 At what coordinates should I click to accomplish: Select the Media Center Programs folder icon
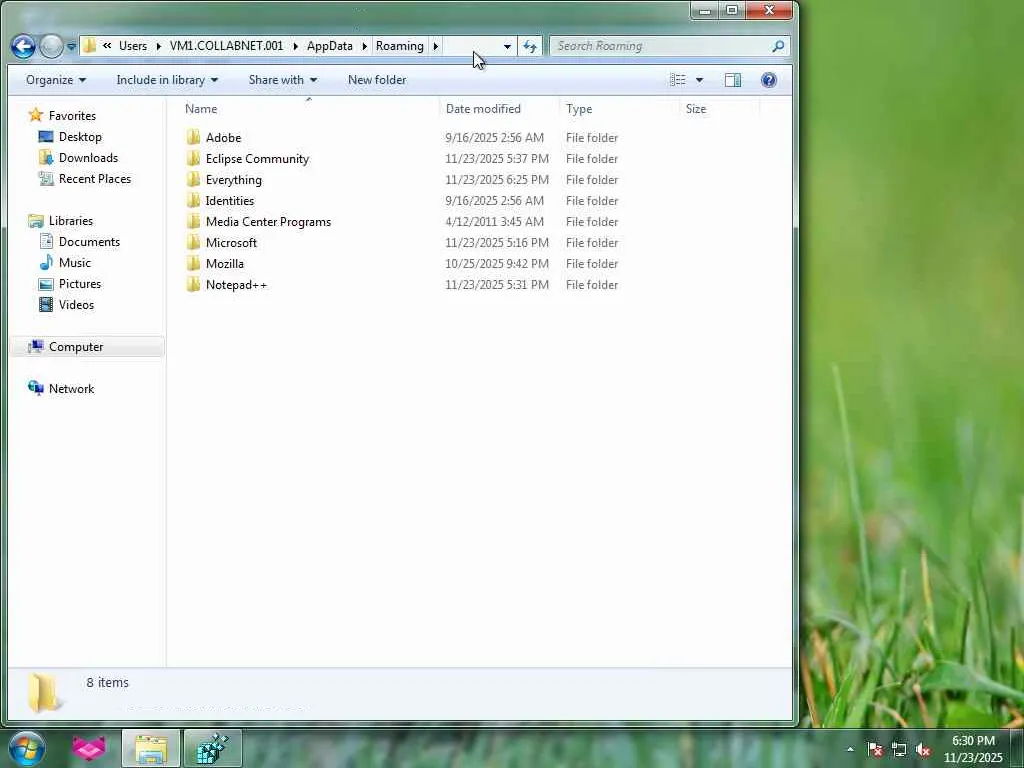[193, 221]
